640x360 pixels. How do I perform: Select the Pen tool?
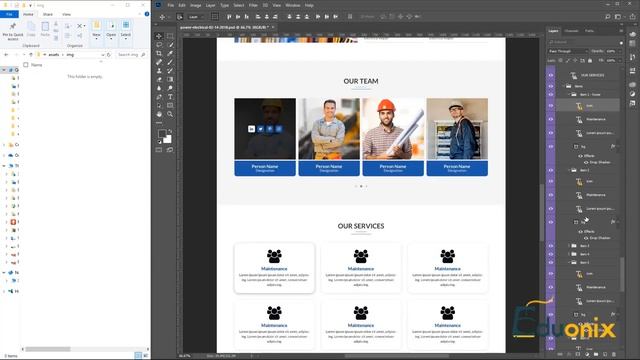pyautogui.click(x=159, y=97)
